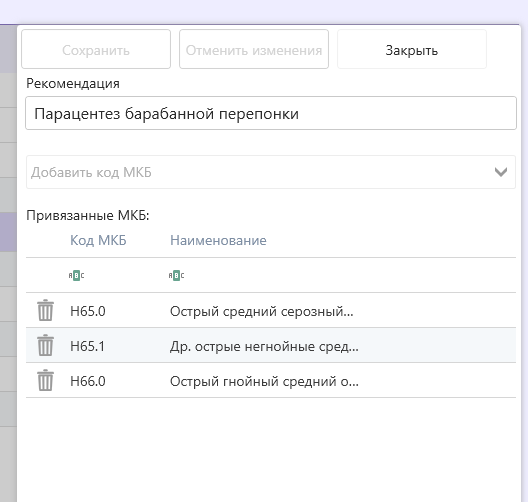Select the H65.1 code cell
Viewport: 528px width, 502px height.
tap(88, 346)
